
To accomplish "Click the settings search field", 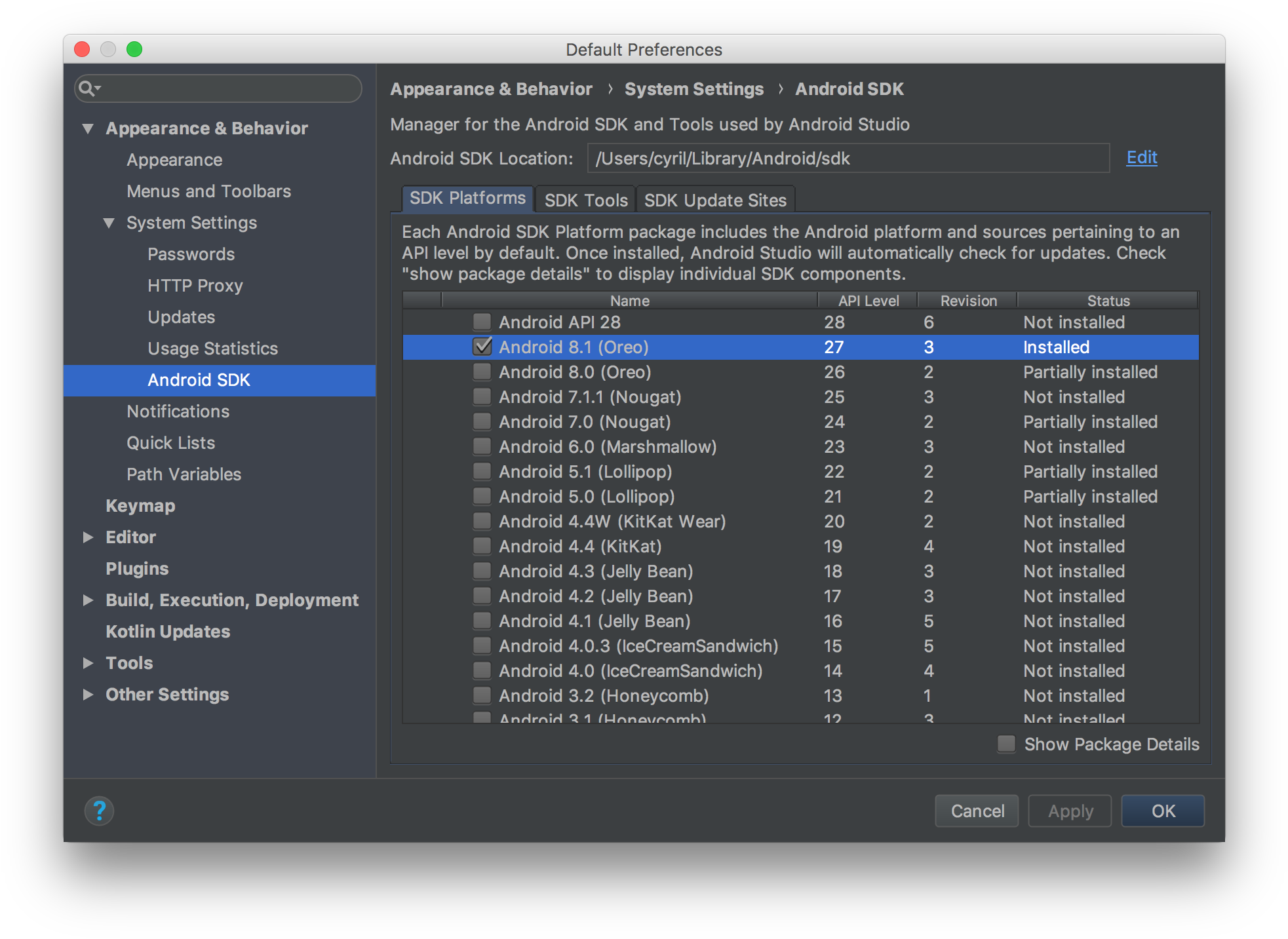I will [x=218, y=88].
